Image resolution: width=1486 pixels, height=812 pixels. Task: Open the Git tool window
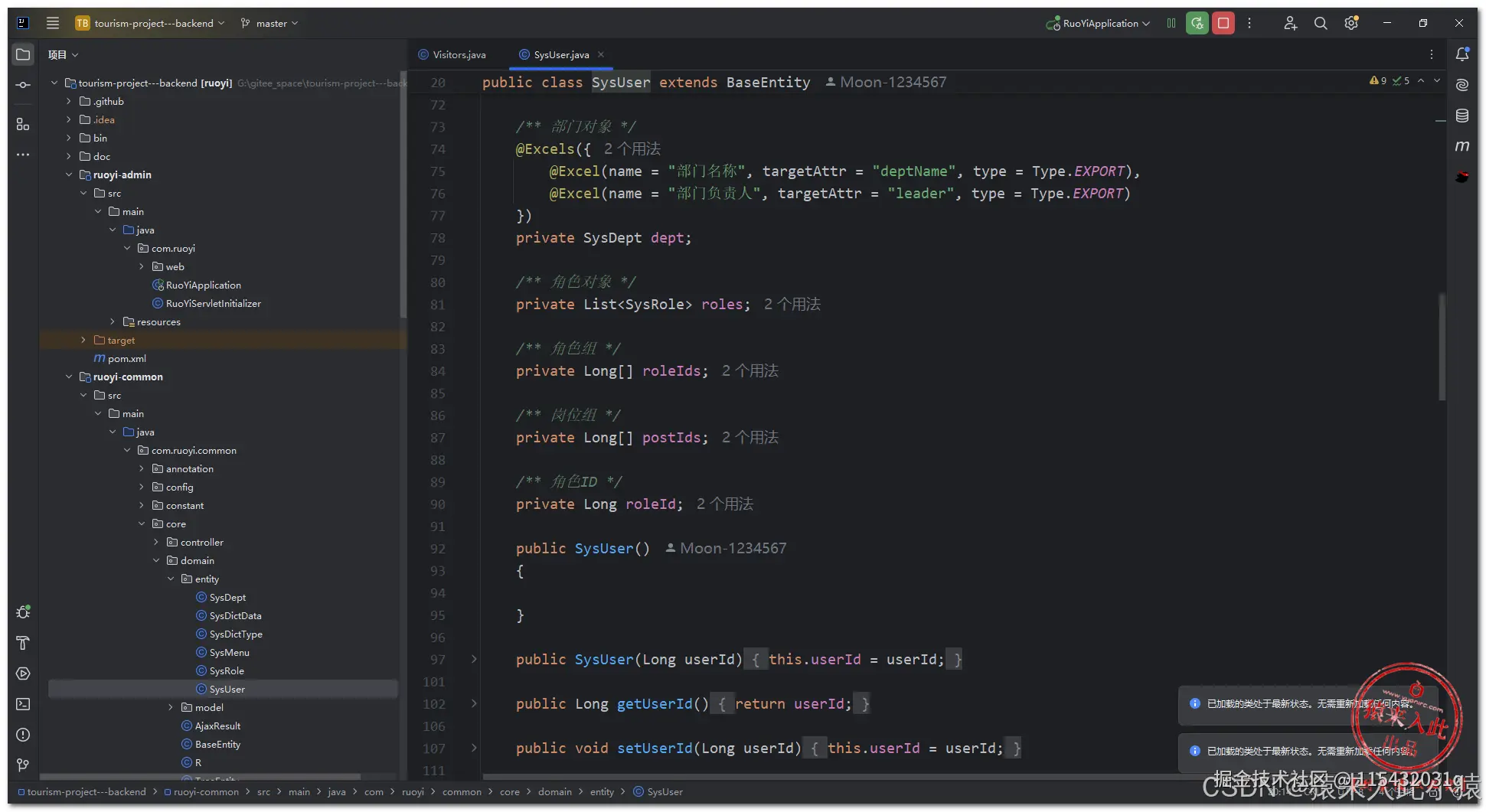click(x=23, y=765)
